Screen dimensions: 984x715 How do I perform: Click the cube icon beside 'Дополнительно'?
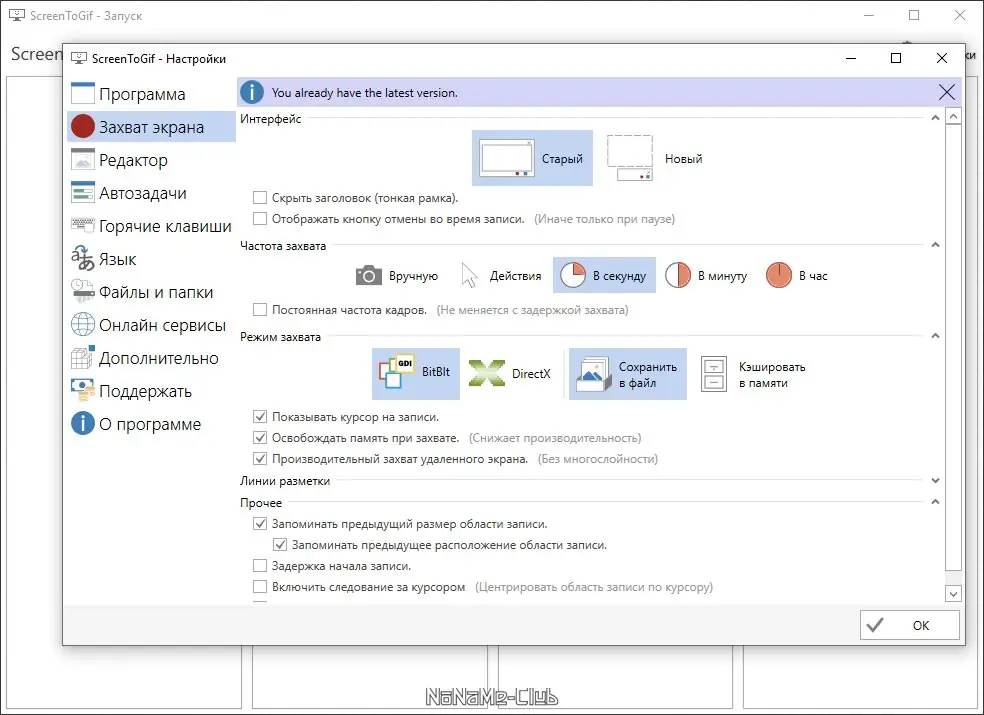[x=83, y=357]
